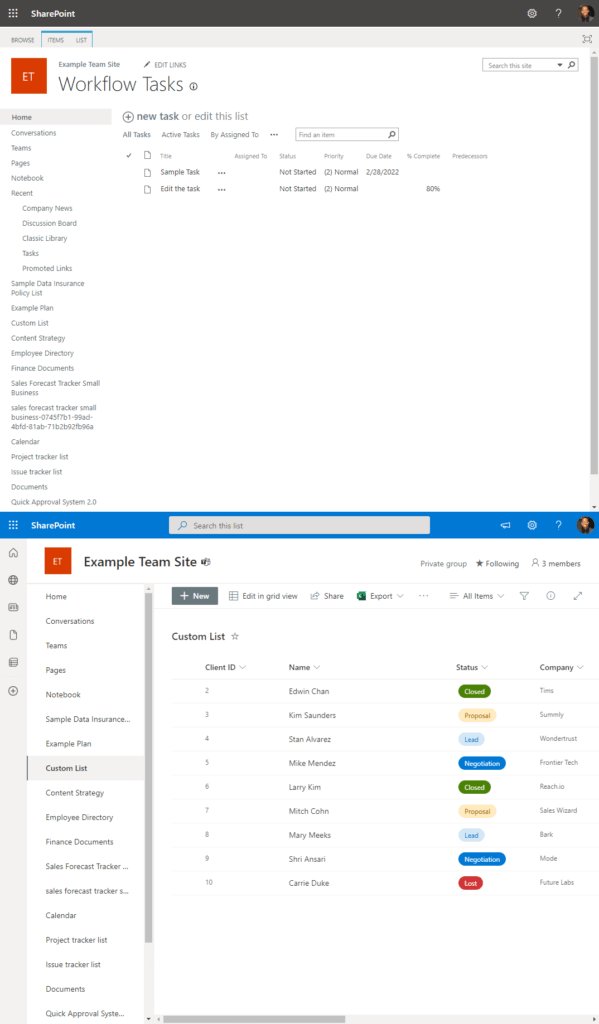This screenshot has height=1024, width=599.
Task: Open more views ellipsis next to By Assigned To
Action: click(x=274, y=135)
